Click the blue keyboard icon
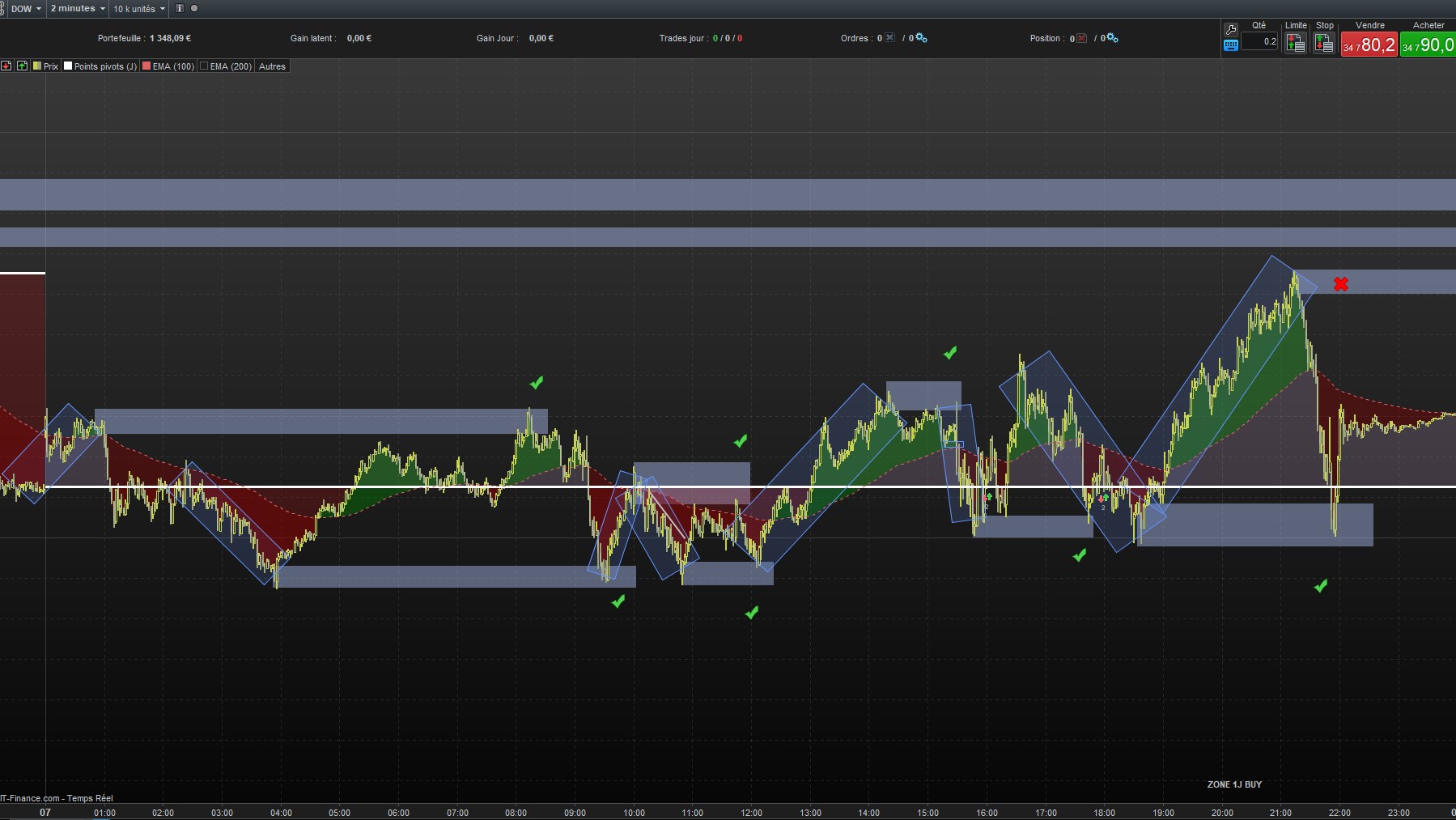This screenshot has height=820, width=1456. point(1231,45)
